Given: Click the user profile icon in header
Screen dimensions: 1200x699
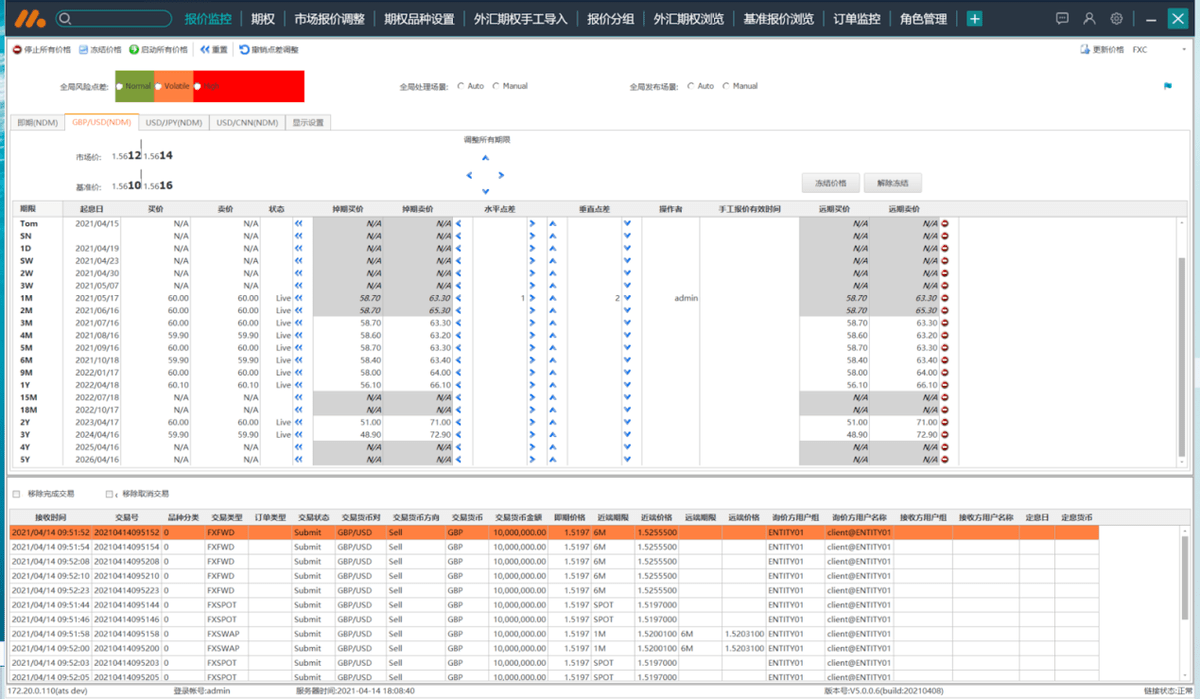Looking at the screenshot, I should tap(1089, 19).
